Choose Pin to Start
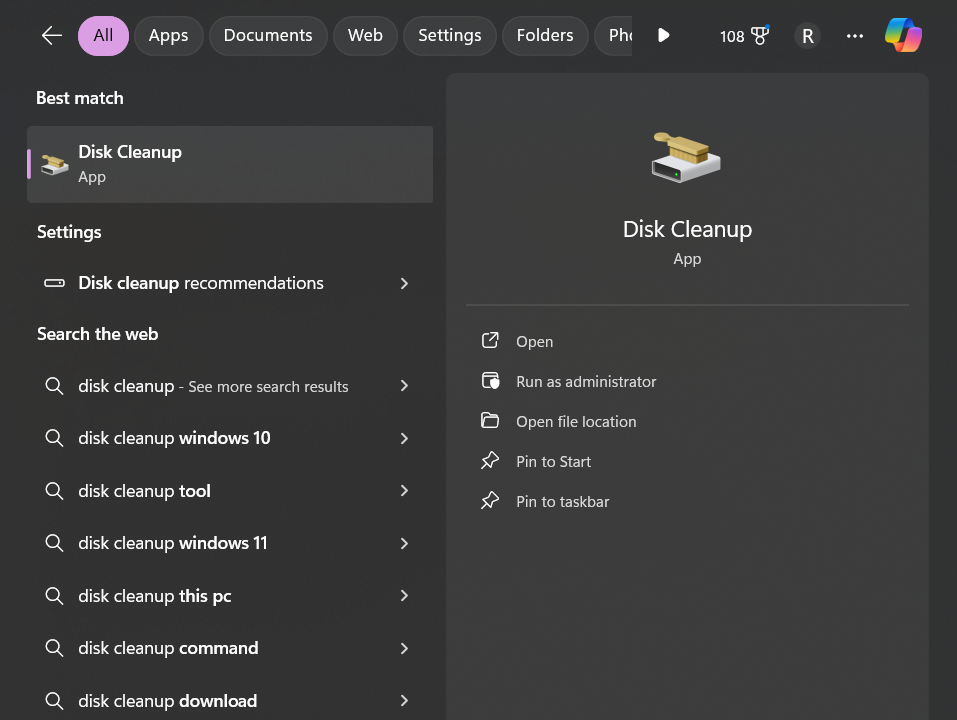This screenshot has width=957, height=720. [x=553, y=462]
